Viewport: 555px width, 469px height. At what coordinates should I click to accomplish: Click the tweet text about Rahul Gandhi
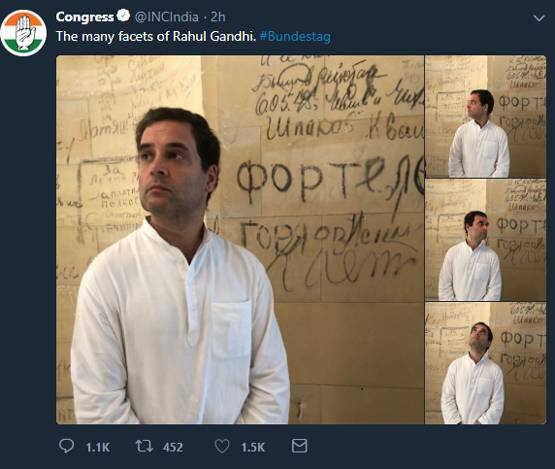pos(156,36)
